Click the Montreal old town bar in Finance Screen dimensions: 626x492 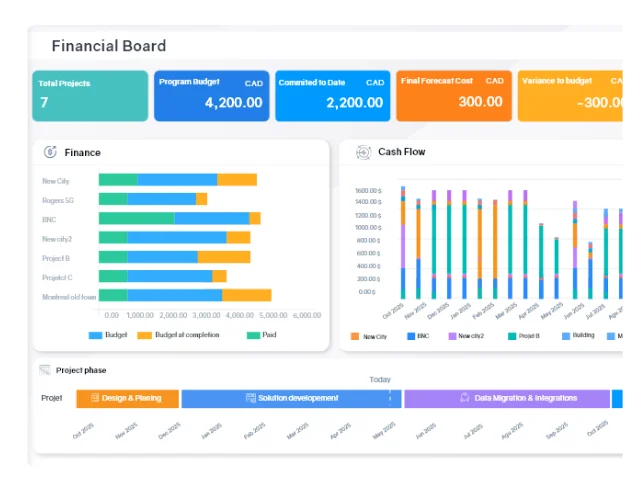[185, 295]
